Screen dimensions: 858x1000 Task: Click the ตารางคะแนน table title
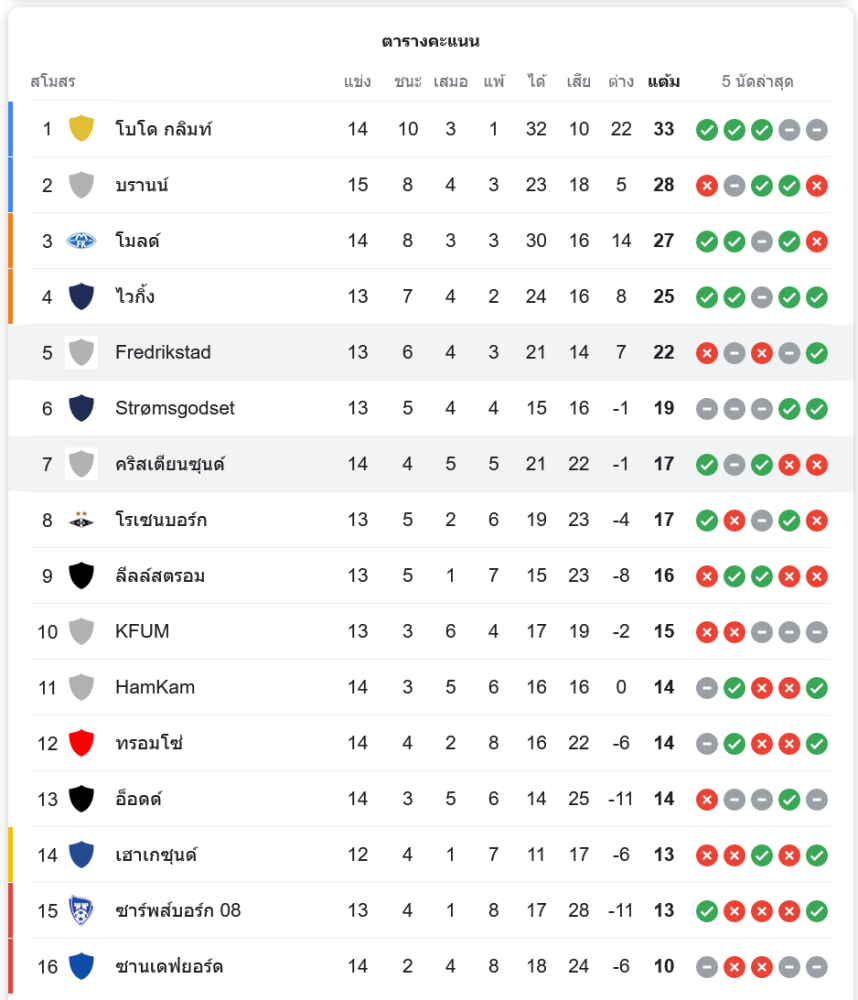point(430,41)
